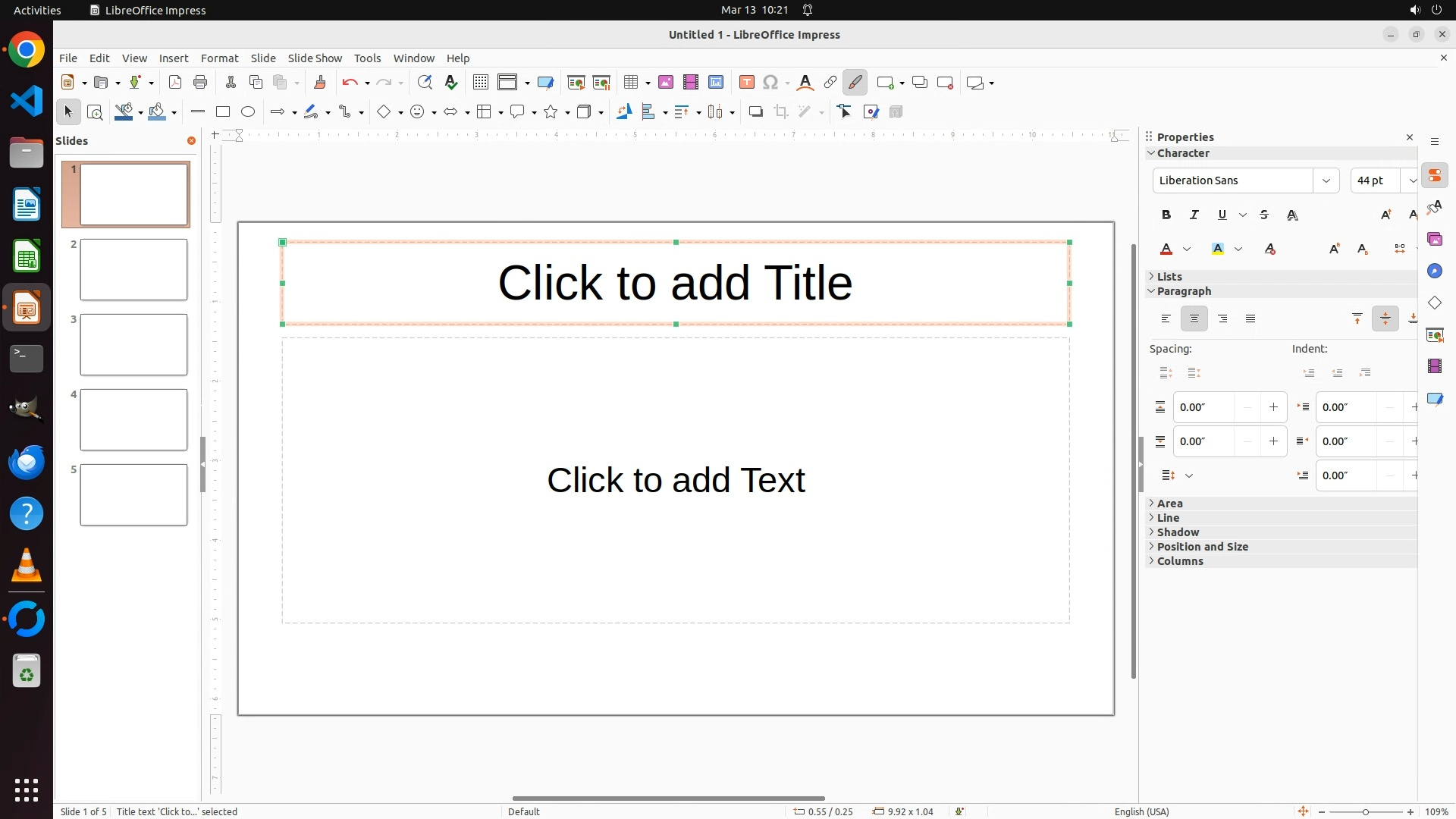Select the Ellipse drawing tool
This screenshot has height=819, width=1456.
[248, 112]
